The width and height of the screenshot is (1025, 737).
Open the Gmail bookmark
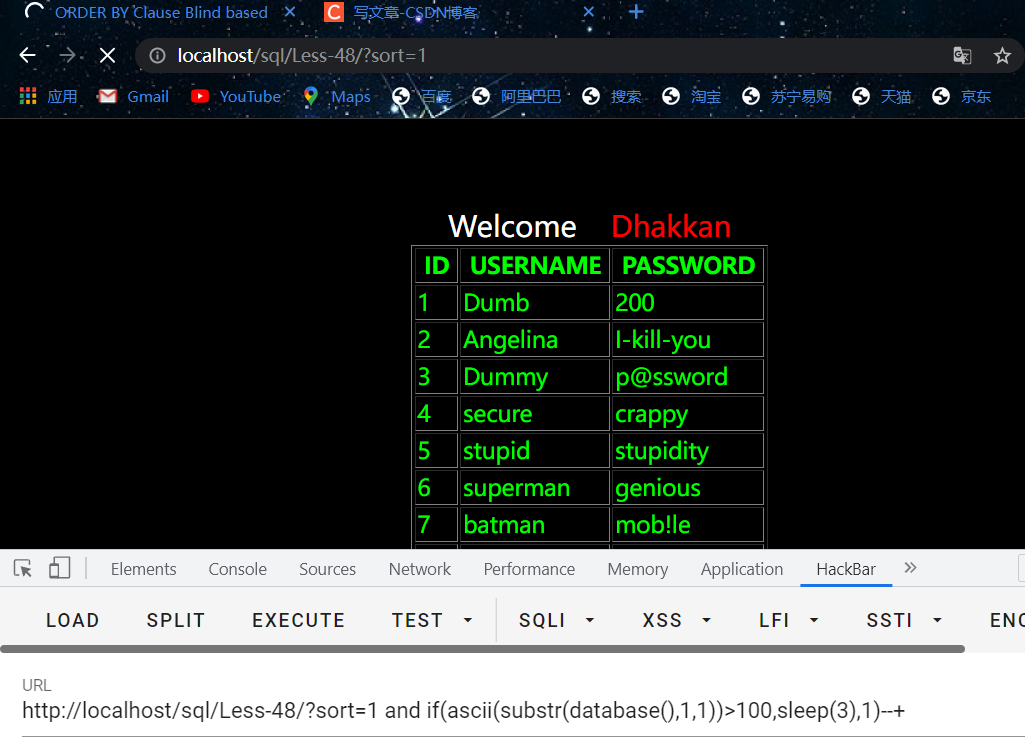point(133,97)
